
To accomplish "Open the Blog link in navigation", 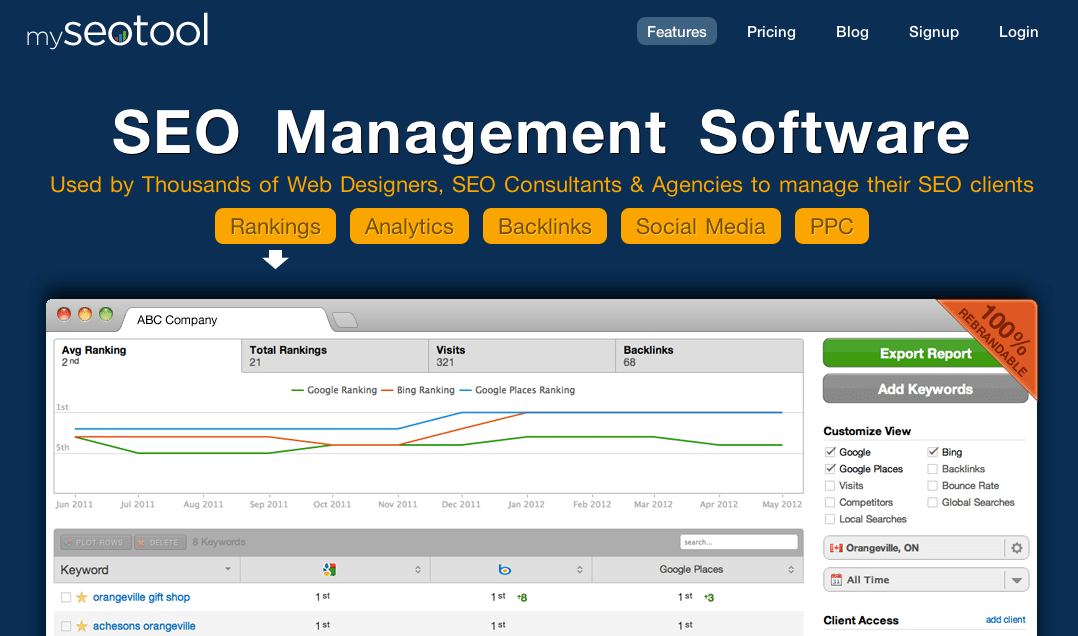I will (852, 32).
